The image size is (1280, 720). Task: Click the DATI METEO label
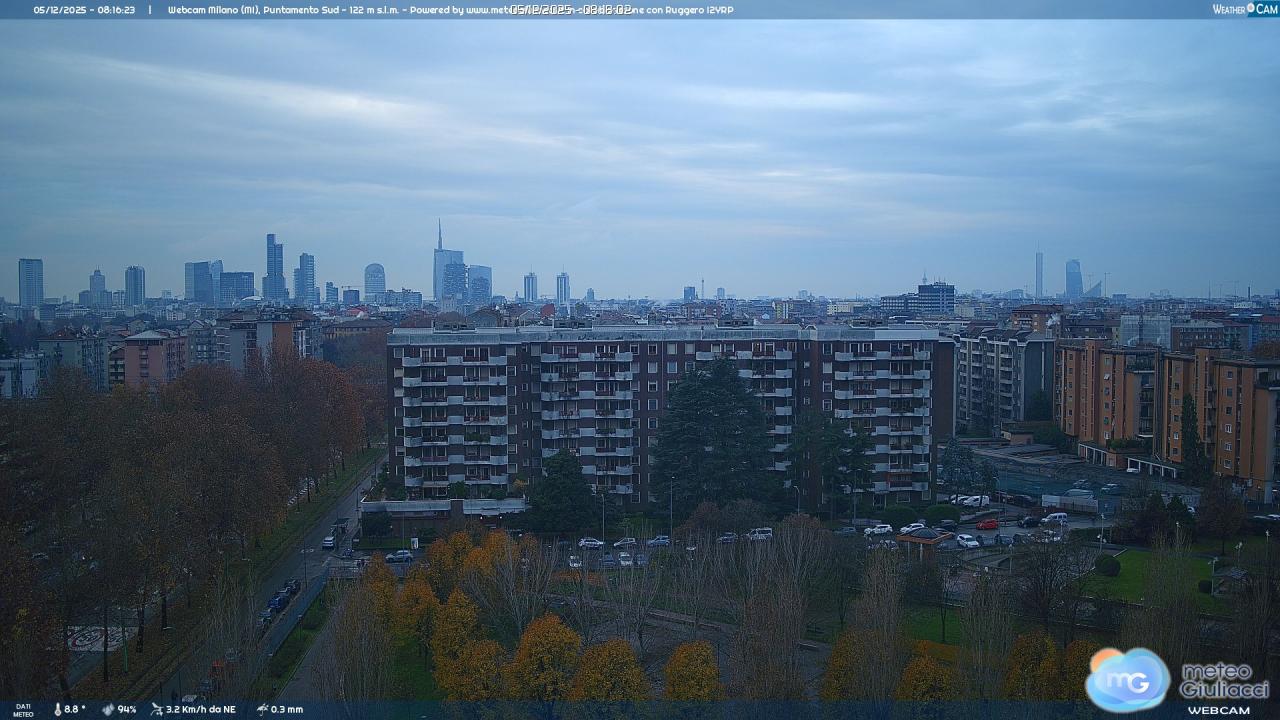[x=22, y=709]
